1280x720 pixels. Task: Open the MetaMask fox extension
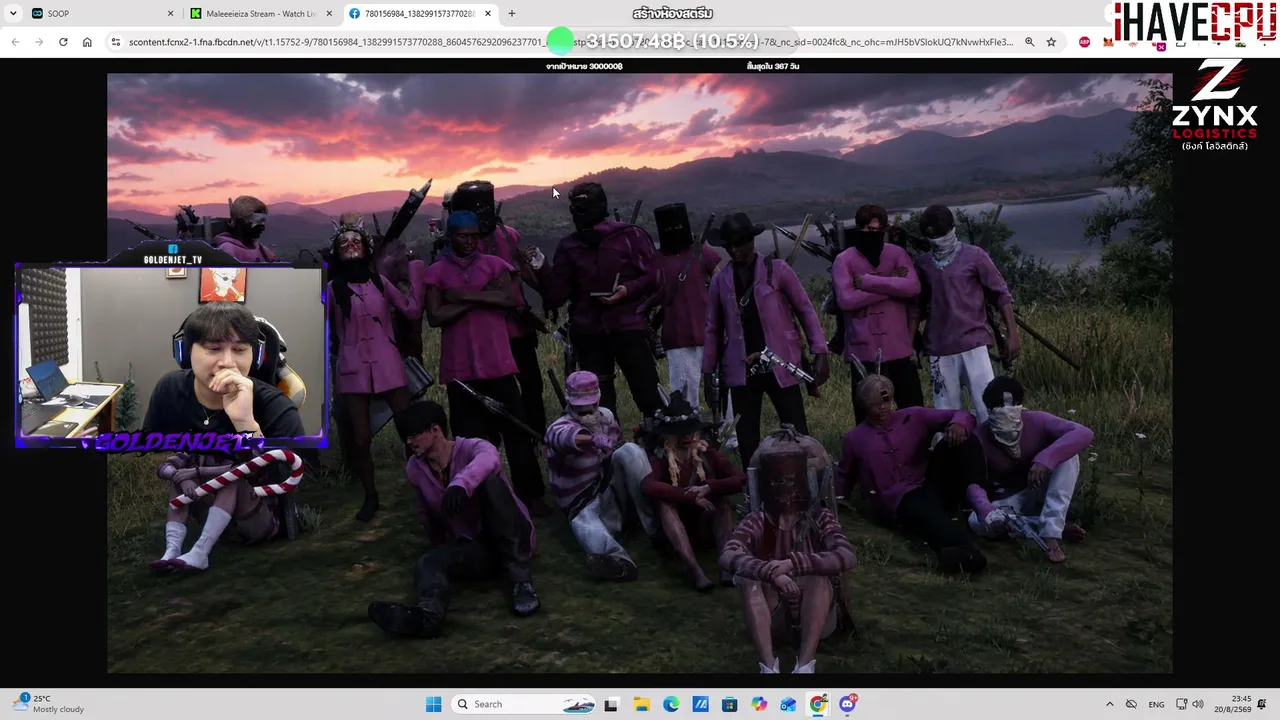(x=1110, y=42)
